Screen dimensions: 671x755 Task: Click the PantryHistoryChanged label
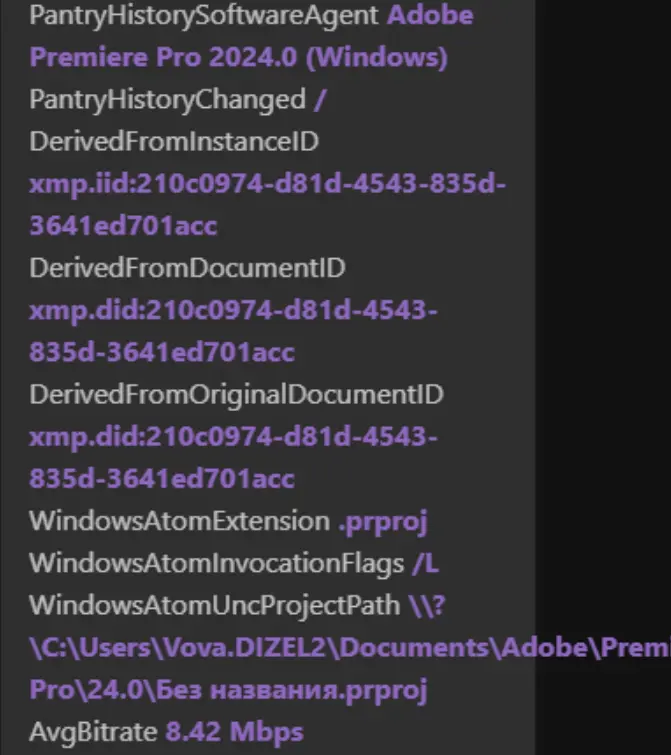click(167, 100)
